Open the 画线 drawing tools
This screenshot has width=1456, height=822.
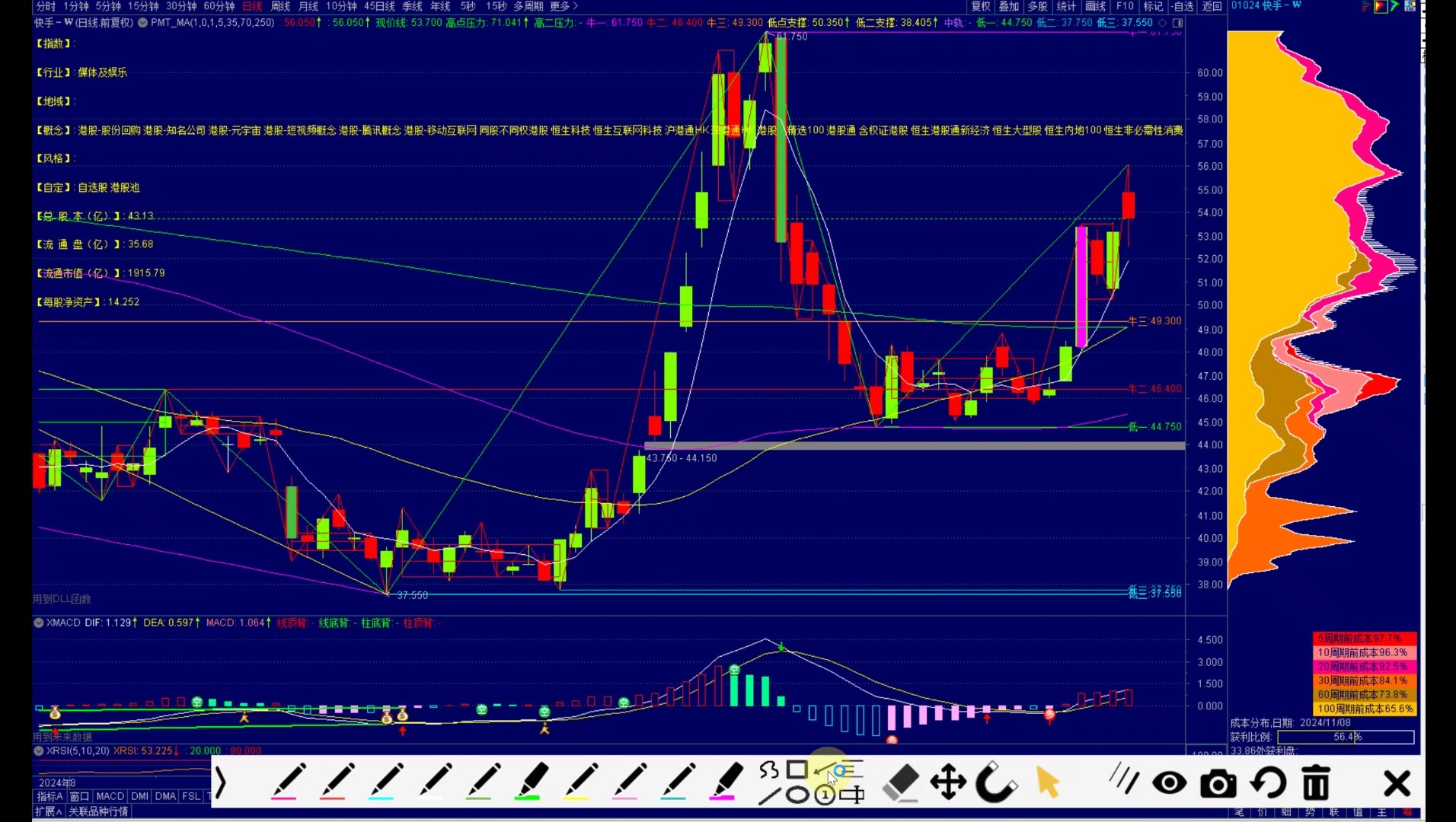click(1095, 6)
